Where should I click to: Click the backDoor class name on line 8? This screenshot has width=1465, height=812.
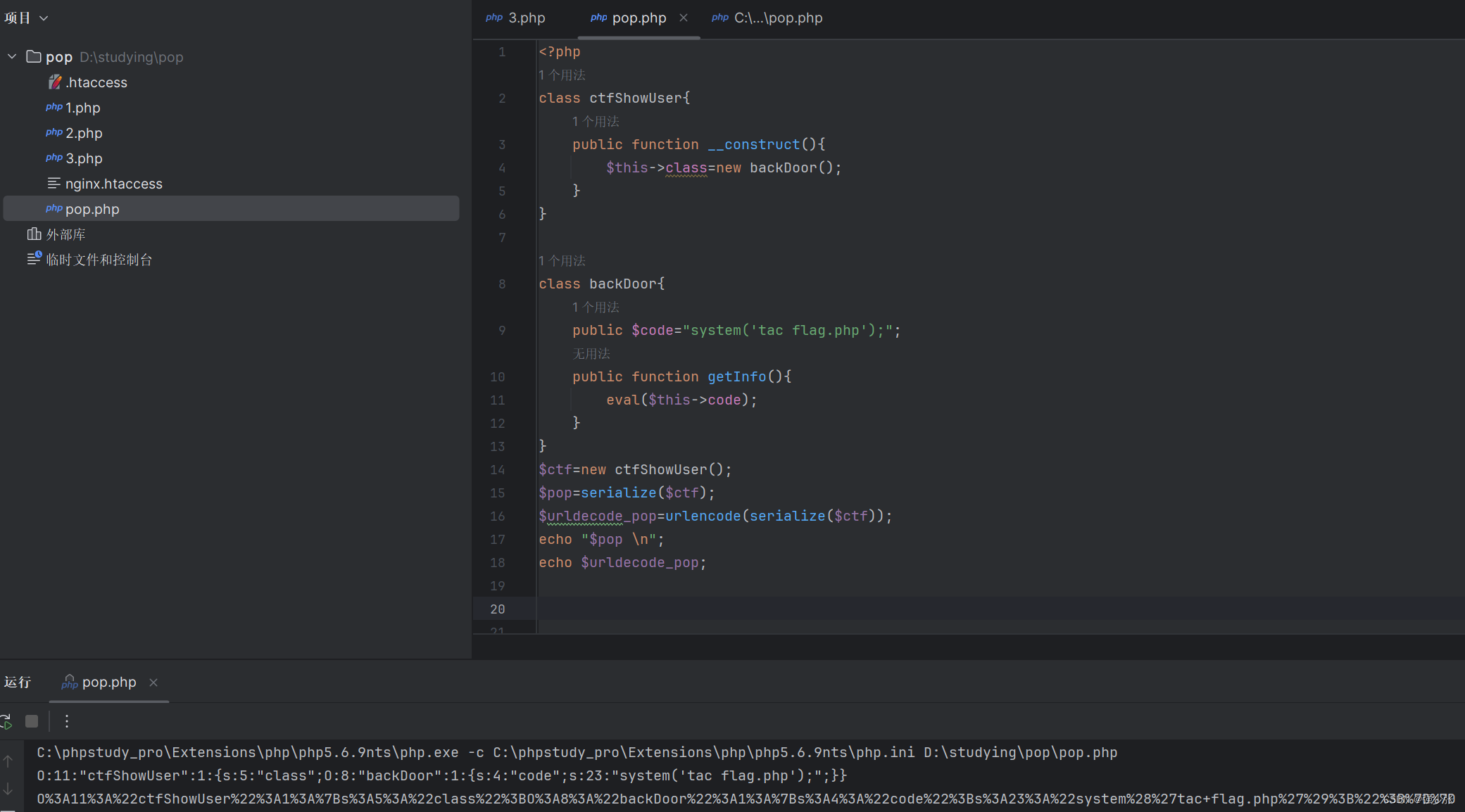(623, 284)
